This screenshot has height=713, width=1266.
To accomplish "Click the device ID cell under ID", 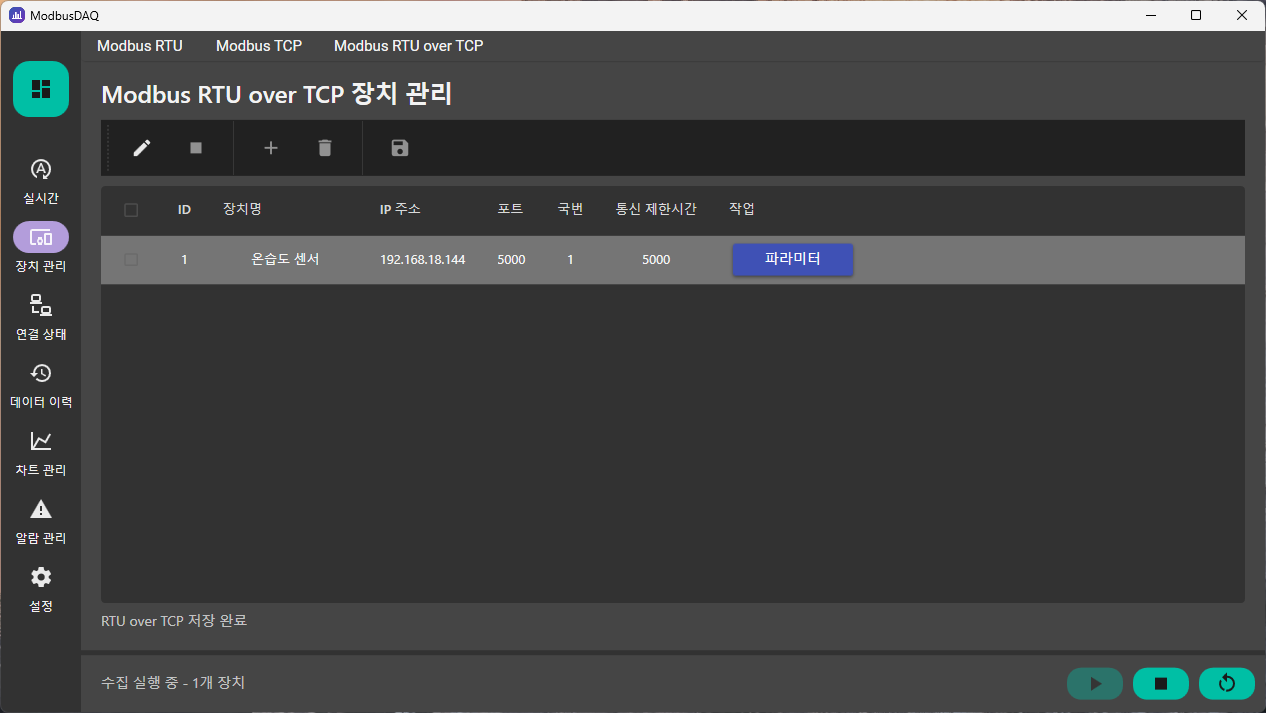I will click(x=184, y=260).
